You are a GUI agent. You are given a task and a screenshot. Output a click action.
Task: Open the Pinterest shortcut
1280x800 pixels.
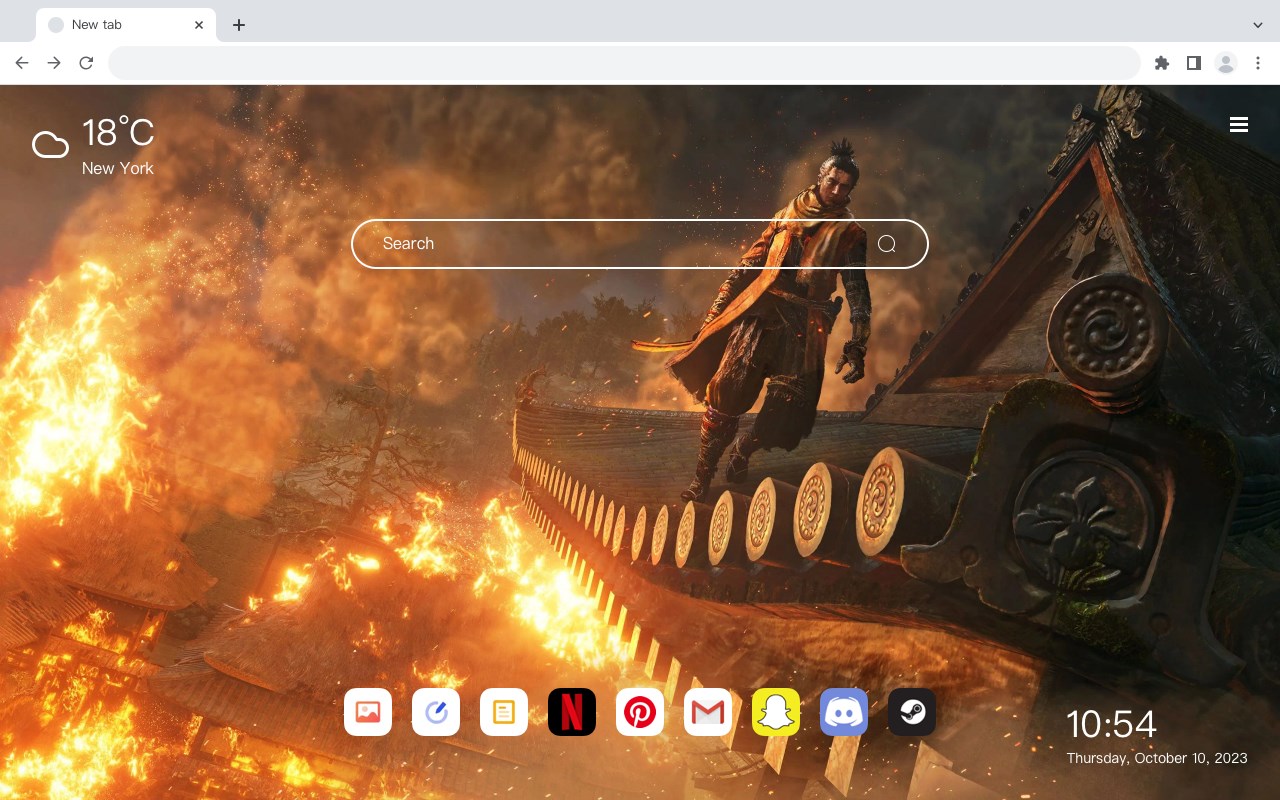coord(640,712)
